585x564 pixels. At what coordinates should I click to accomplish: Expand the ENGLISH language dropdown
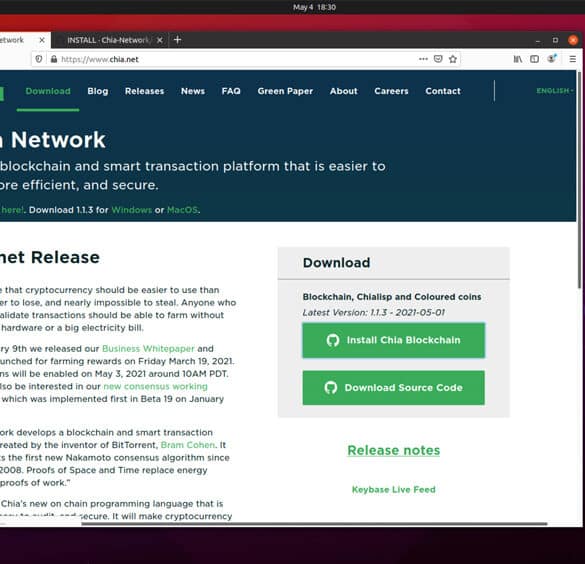tap(555, 91)
